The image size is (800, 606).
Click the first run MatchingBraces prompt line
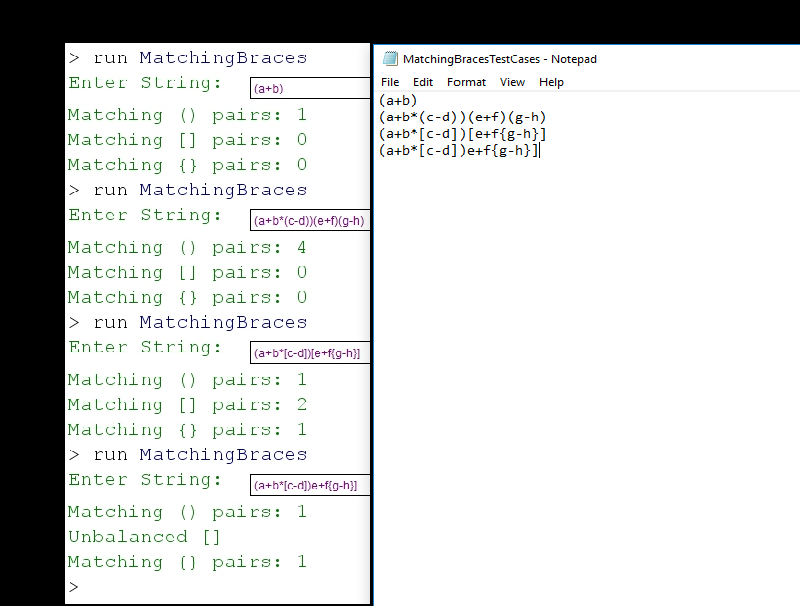click(x=186, y=57)
